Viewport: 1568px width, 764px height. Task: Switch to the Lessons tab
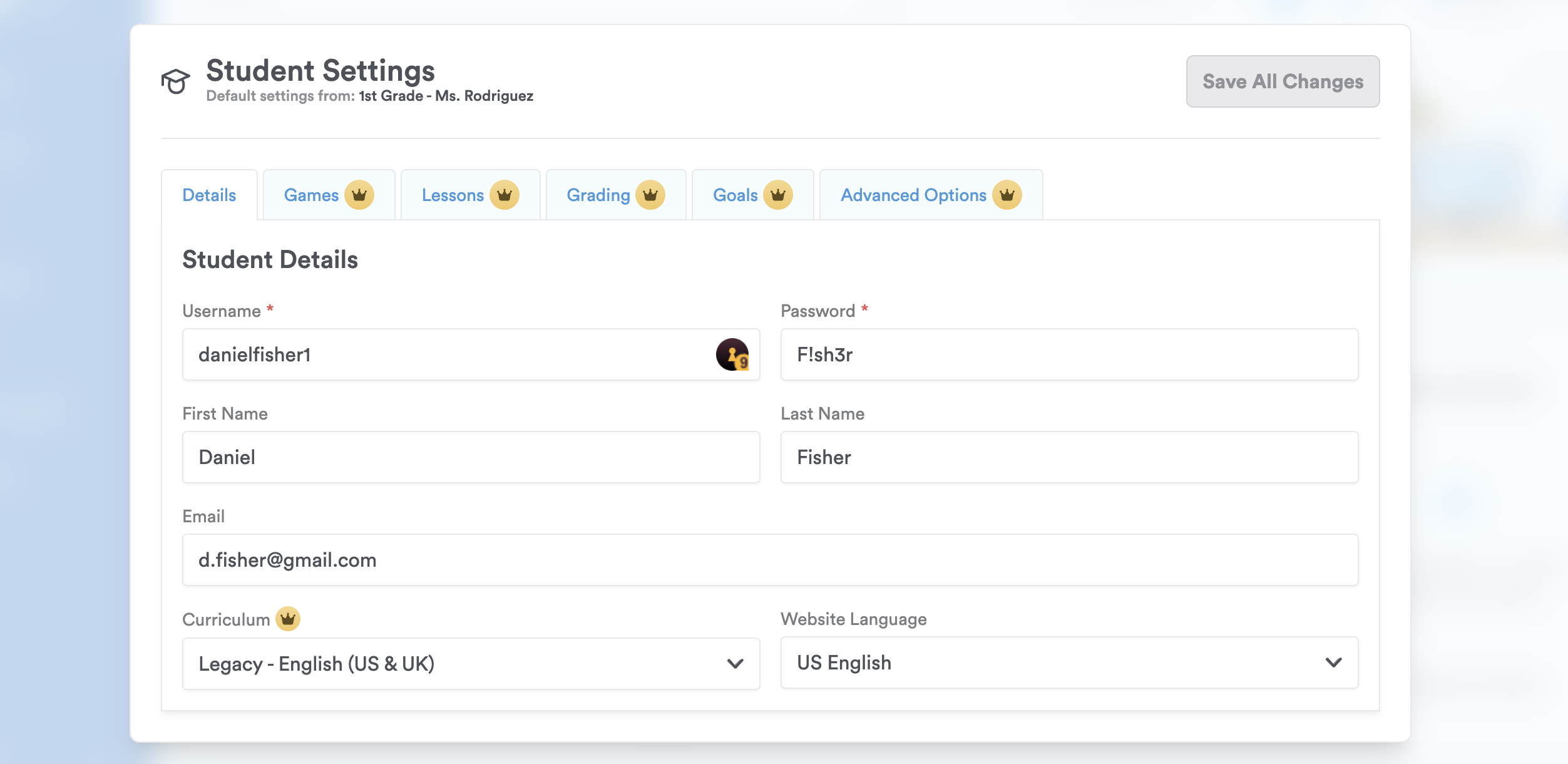[453, 195]
